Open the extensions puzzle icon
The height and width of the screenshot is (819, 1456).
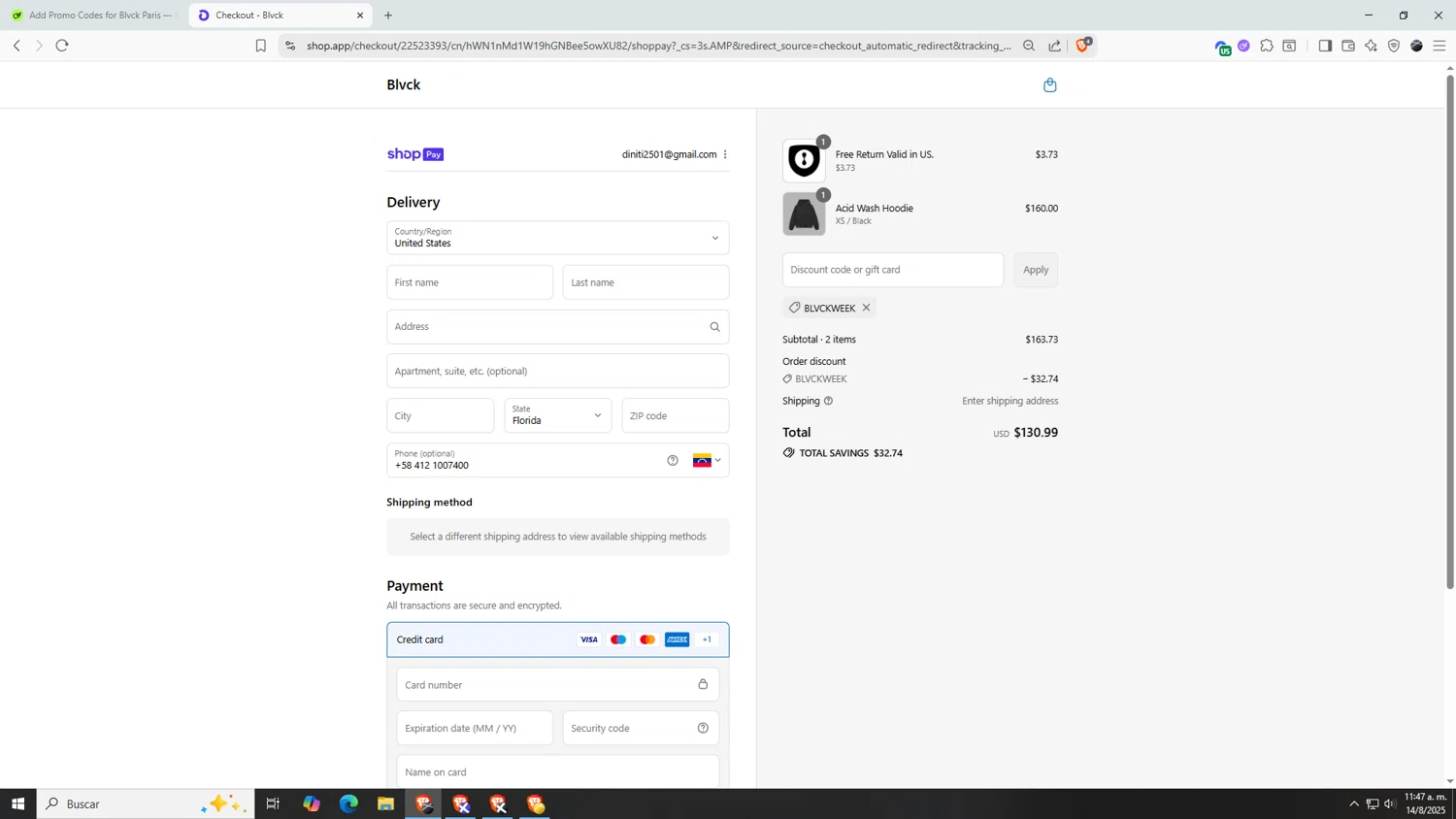1267,46
